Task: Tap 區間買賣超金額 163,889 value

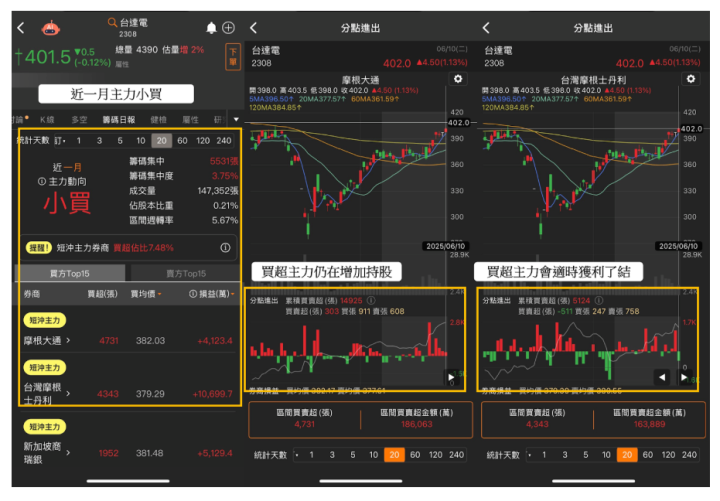Action: [649, 424]
